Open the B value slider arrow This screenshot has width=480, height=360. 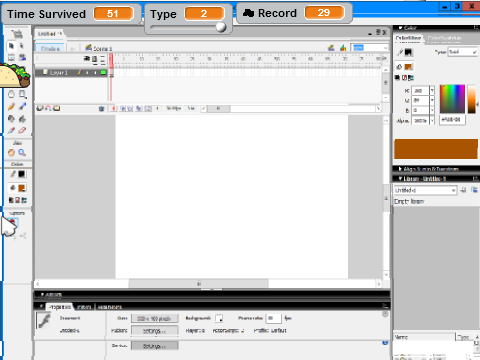432,110
